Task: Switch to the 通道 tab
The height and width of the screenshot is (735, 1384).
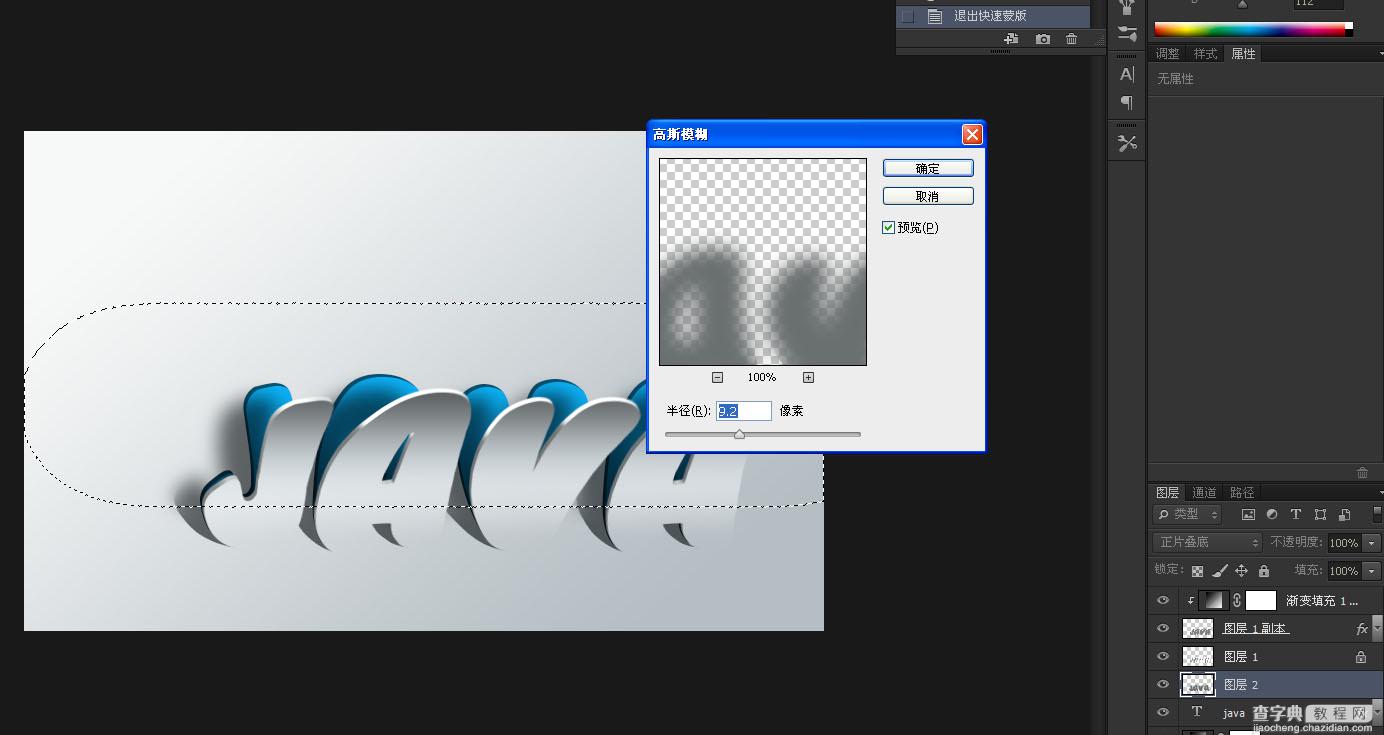Action: [1204, 493]
